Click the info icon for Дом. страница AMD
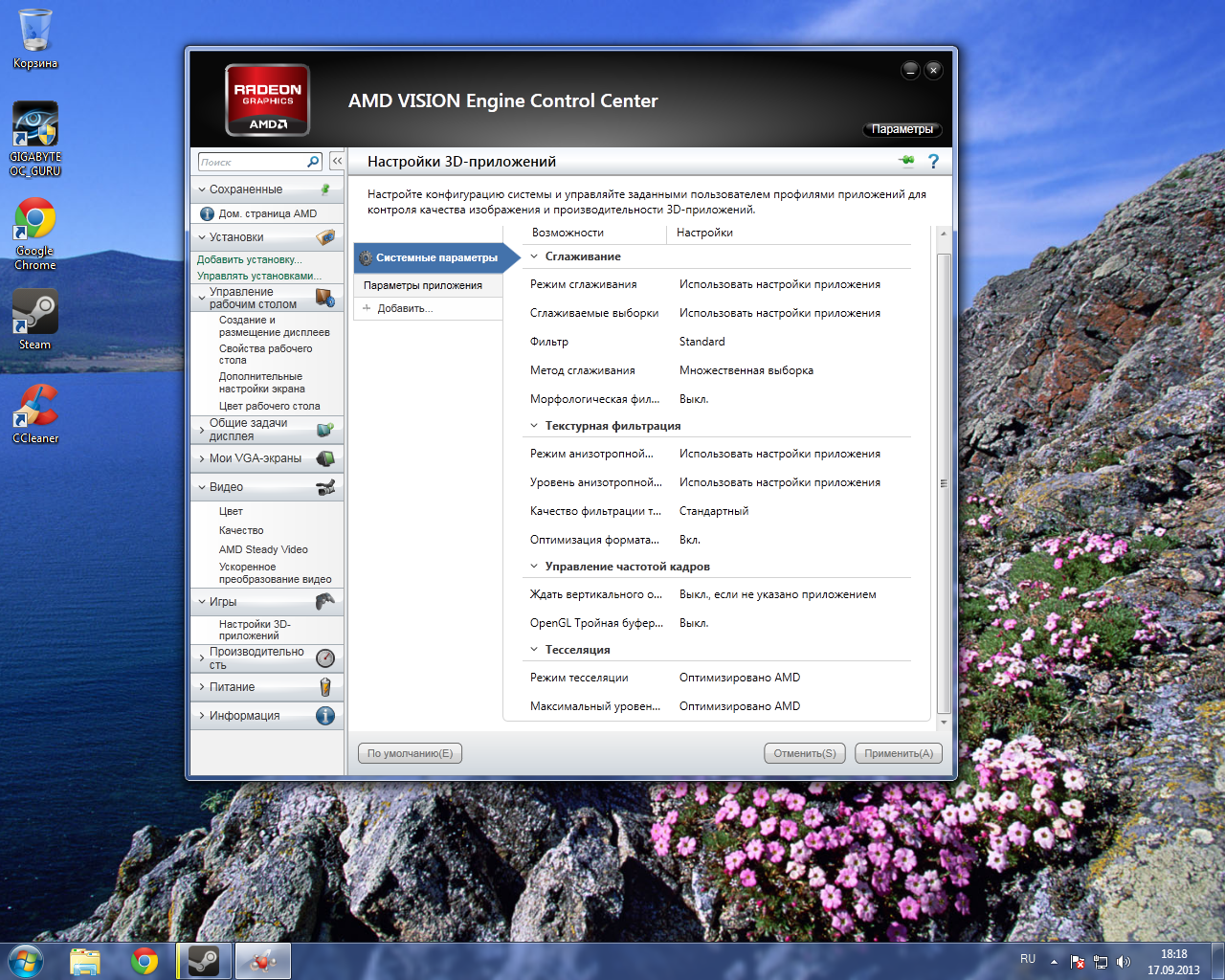This screenshot has height=980, width=1225. pos(207,213)
